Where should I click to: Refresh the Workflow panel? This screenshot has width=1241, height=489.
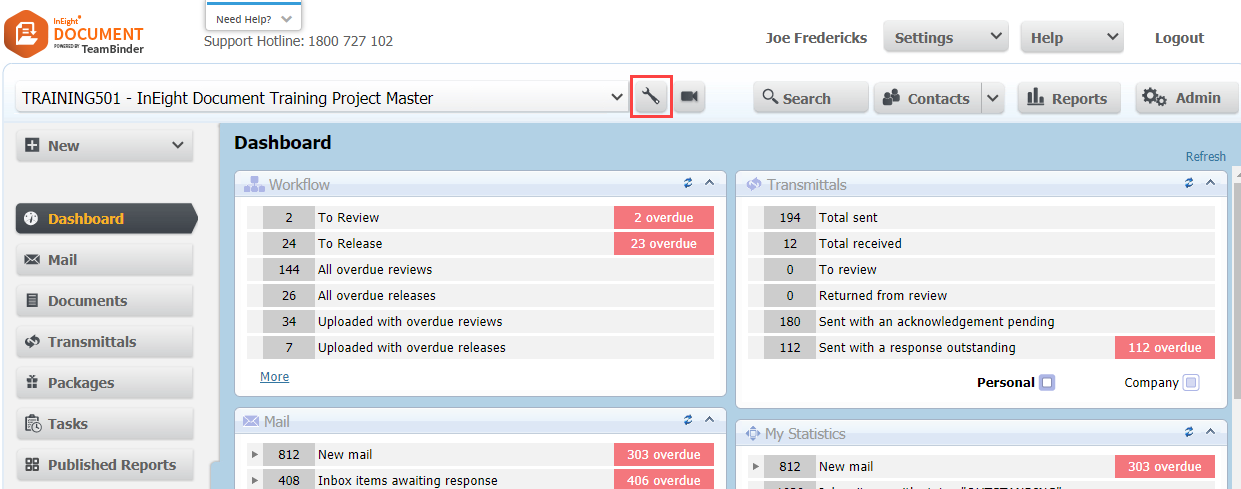click(688, 183)
